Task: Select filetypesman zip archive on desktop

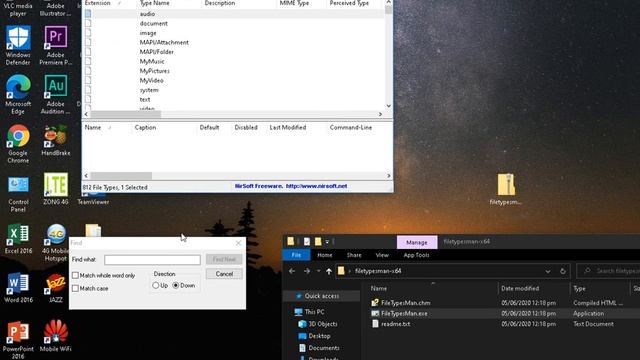Action: click(x=506, y=189)
